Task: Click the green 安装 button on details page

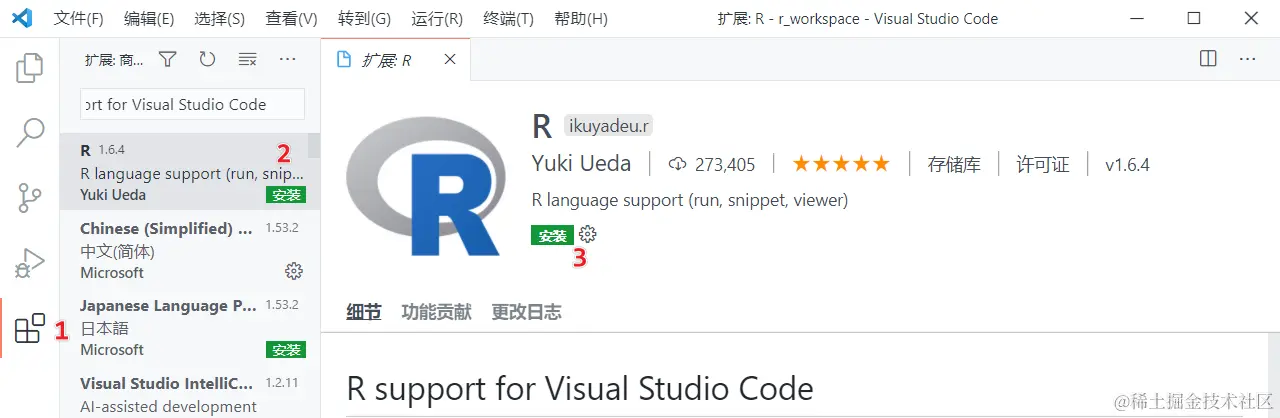Action: 552,235
